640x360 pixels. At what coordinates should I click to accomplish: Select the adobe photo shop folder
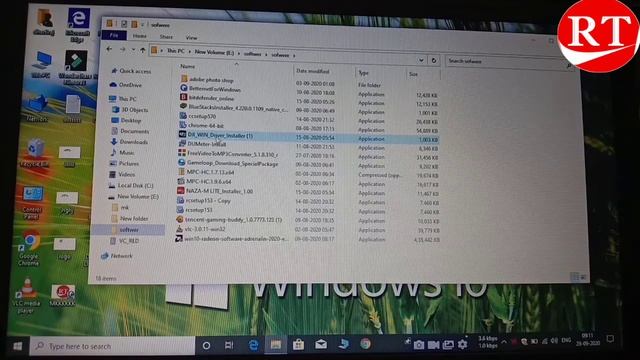point(207,80)
